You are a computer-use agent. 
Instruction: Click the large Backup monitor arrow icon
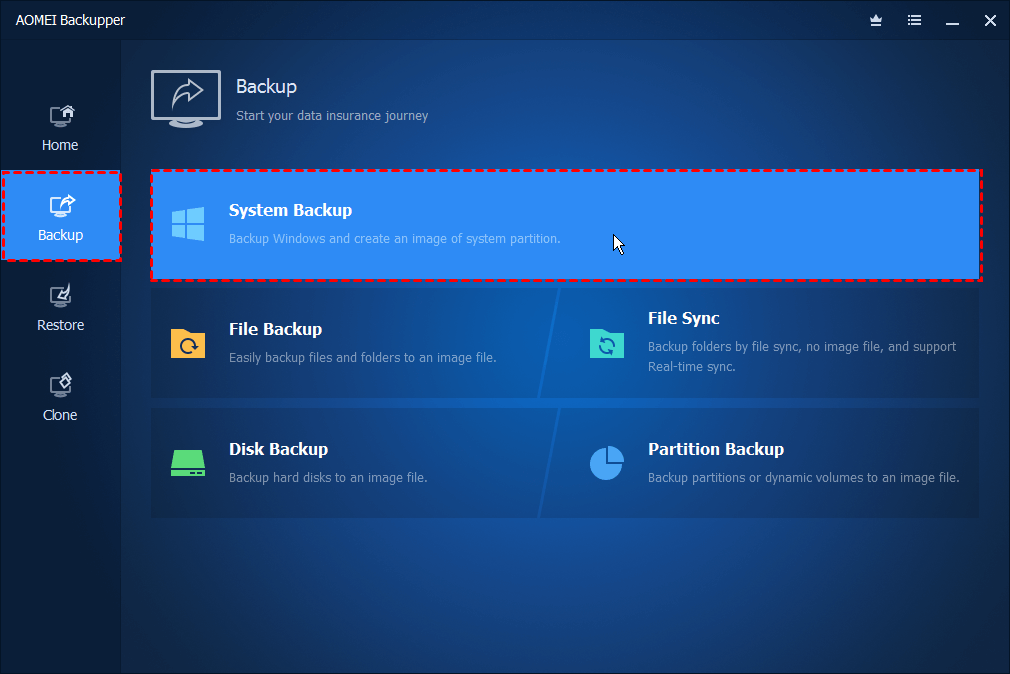pyautogui.click(x=185, y=98)
